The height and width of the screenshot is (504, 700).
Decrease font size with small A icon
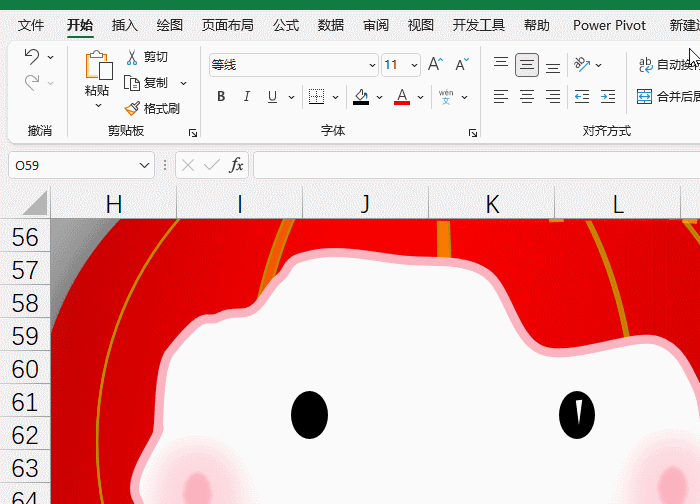(462, 65)
